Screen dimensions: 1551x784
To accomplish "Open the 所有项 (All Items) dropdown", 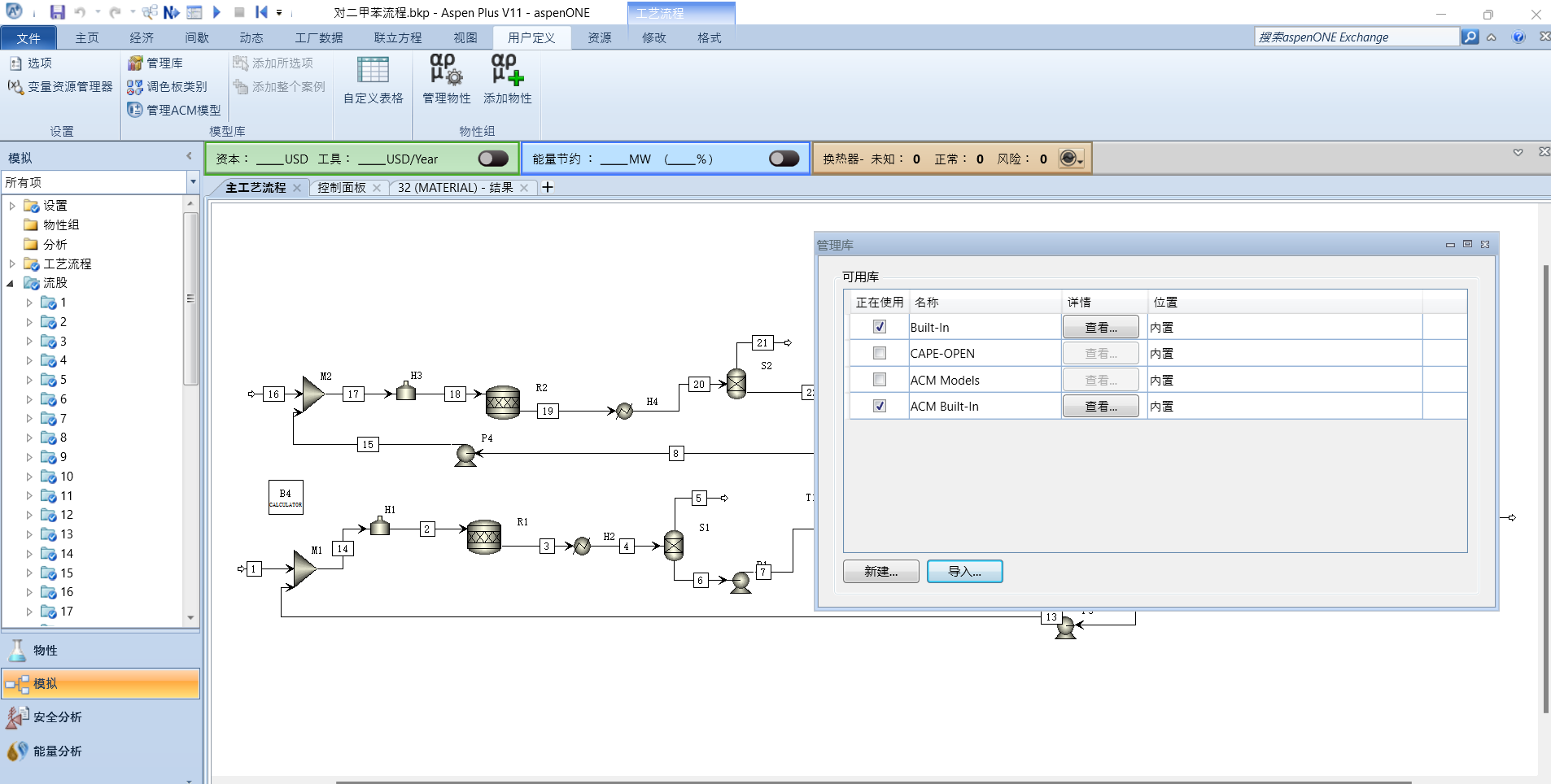I will (193, 182).
